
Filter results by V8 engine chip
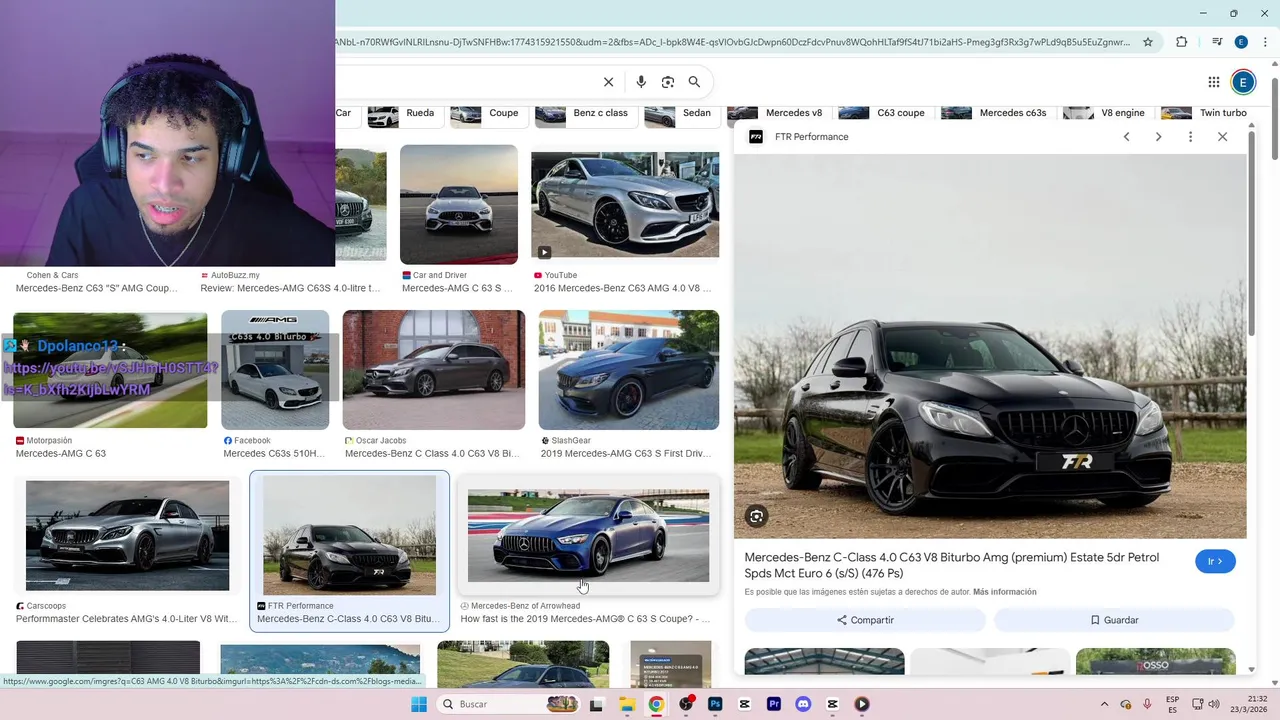click(1105, 114)
